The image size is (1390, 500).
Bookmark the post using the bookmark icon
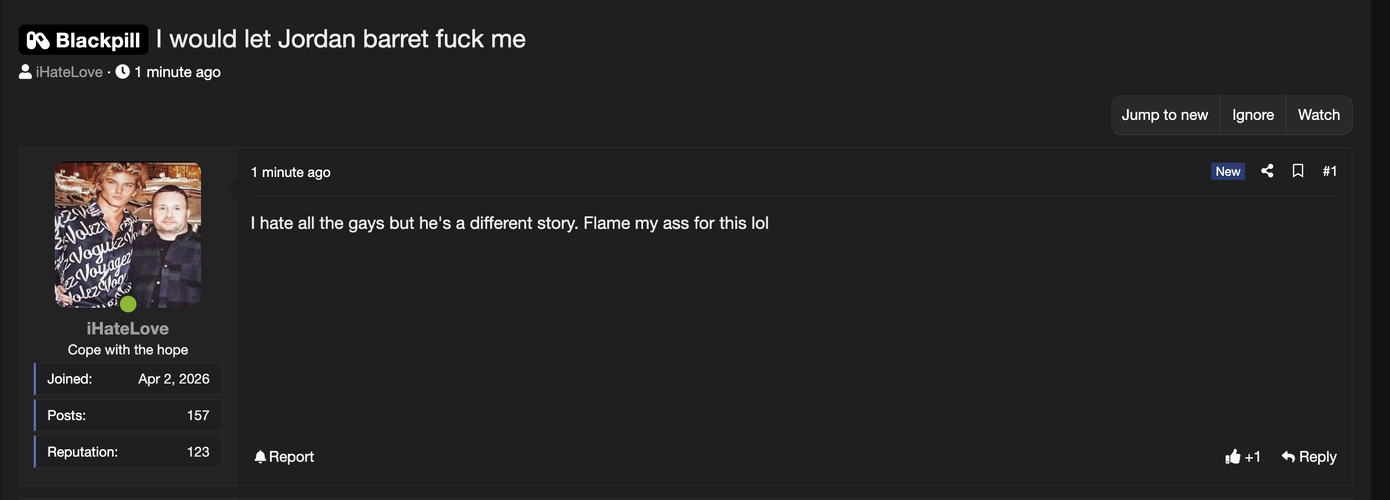[x=1298, y=171]
